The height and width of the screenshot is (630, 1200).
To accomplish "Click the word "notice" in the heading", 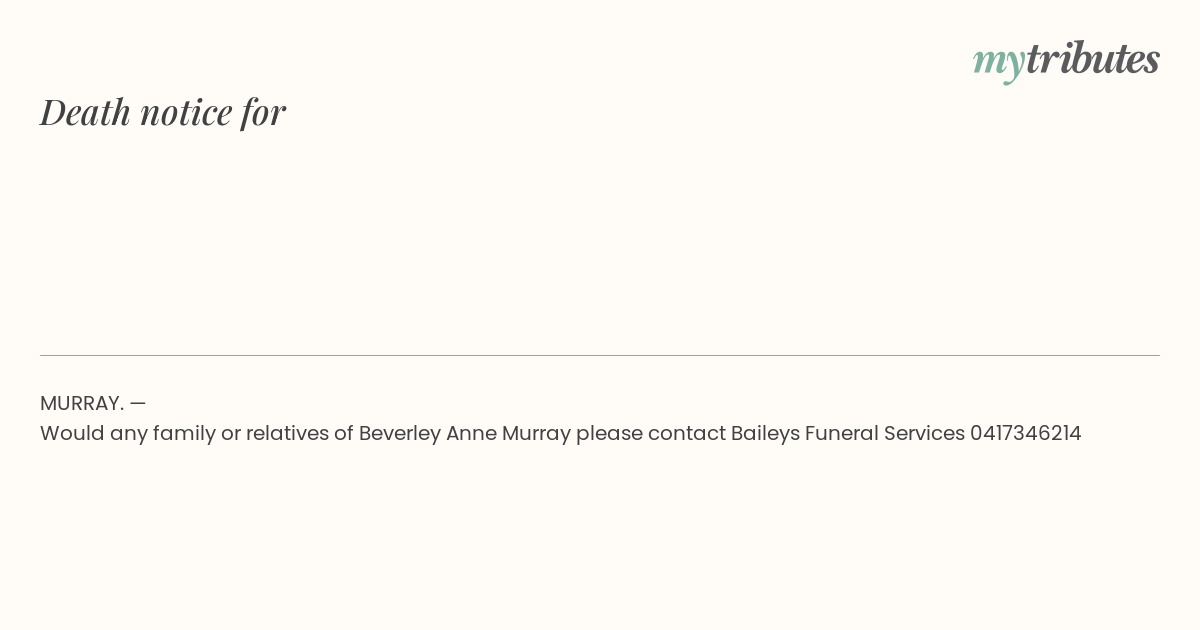I will pos(186,113).
